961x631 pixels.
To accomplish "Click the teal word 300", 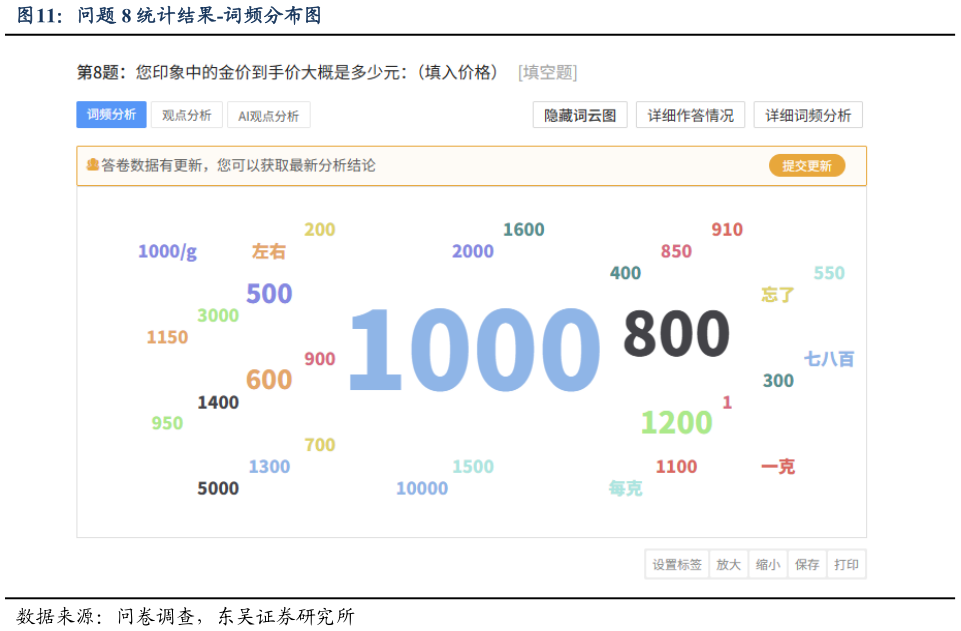I will point(778,380).
